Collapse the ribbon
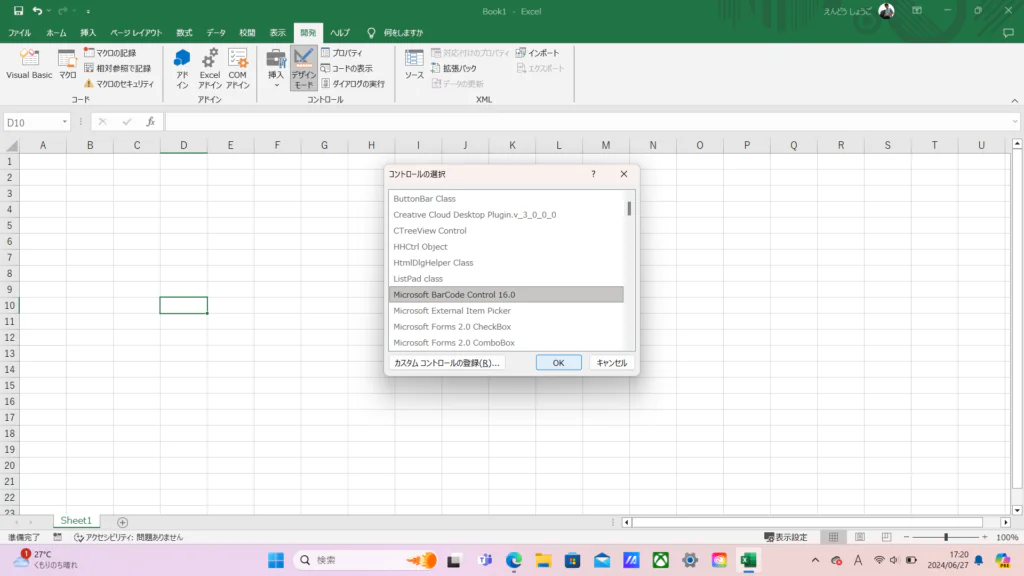The image size is (1024, 576). pyautogui.click(x=1014, y=101)
